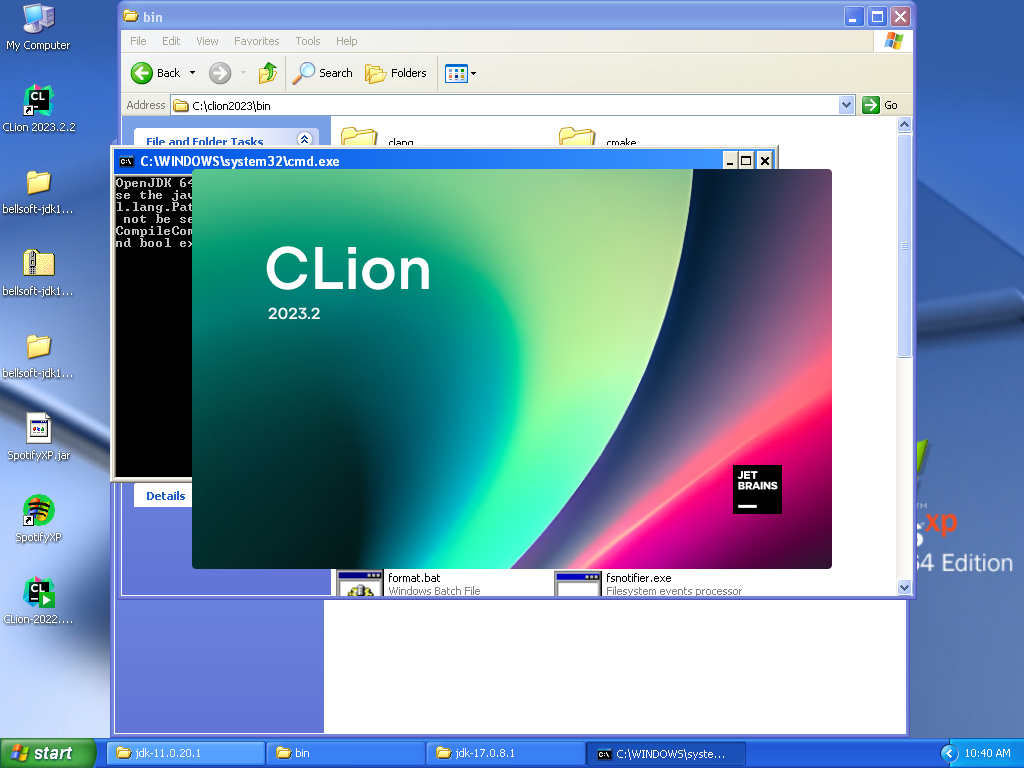Click the Start button
Screen dimensions: 1024x768
point(48,753)
